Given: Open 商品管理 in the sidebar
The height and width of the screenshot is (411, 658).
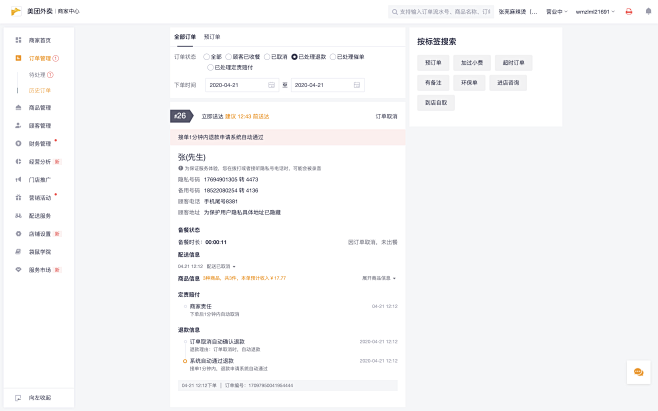Looking at the screenshot, I should [x=40, y=107].
